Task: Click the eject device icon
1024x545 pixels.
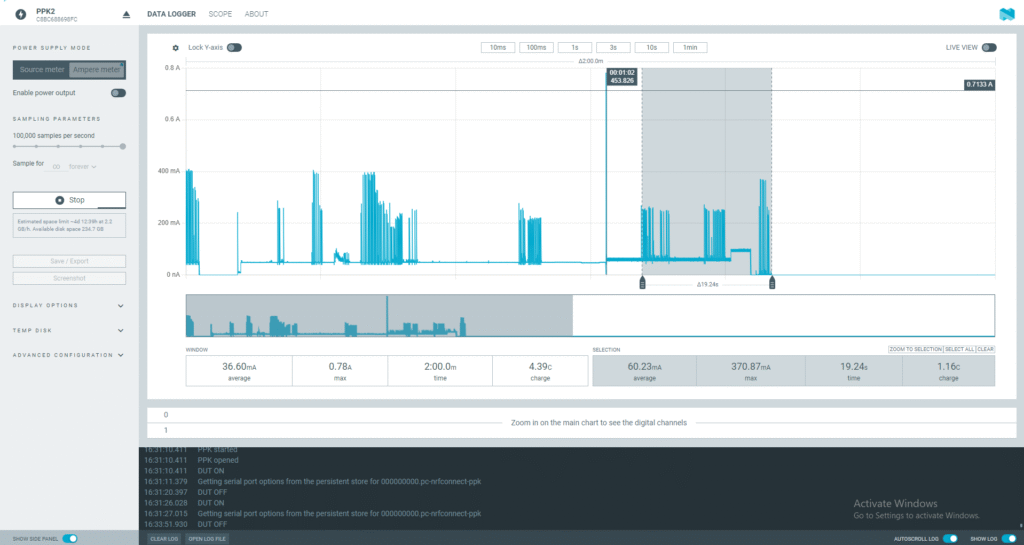Action: pos(126,14)
